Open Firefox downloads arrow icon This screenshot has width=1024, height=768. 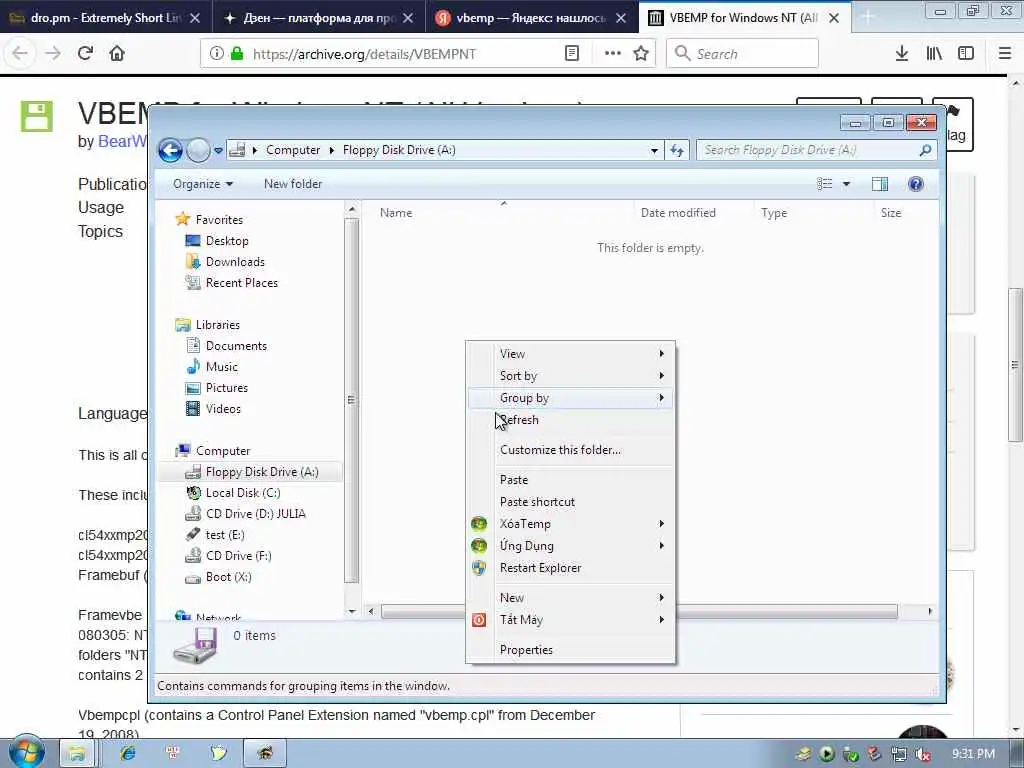901,54
